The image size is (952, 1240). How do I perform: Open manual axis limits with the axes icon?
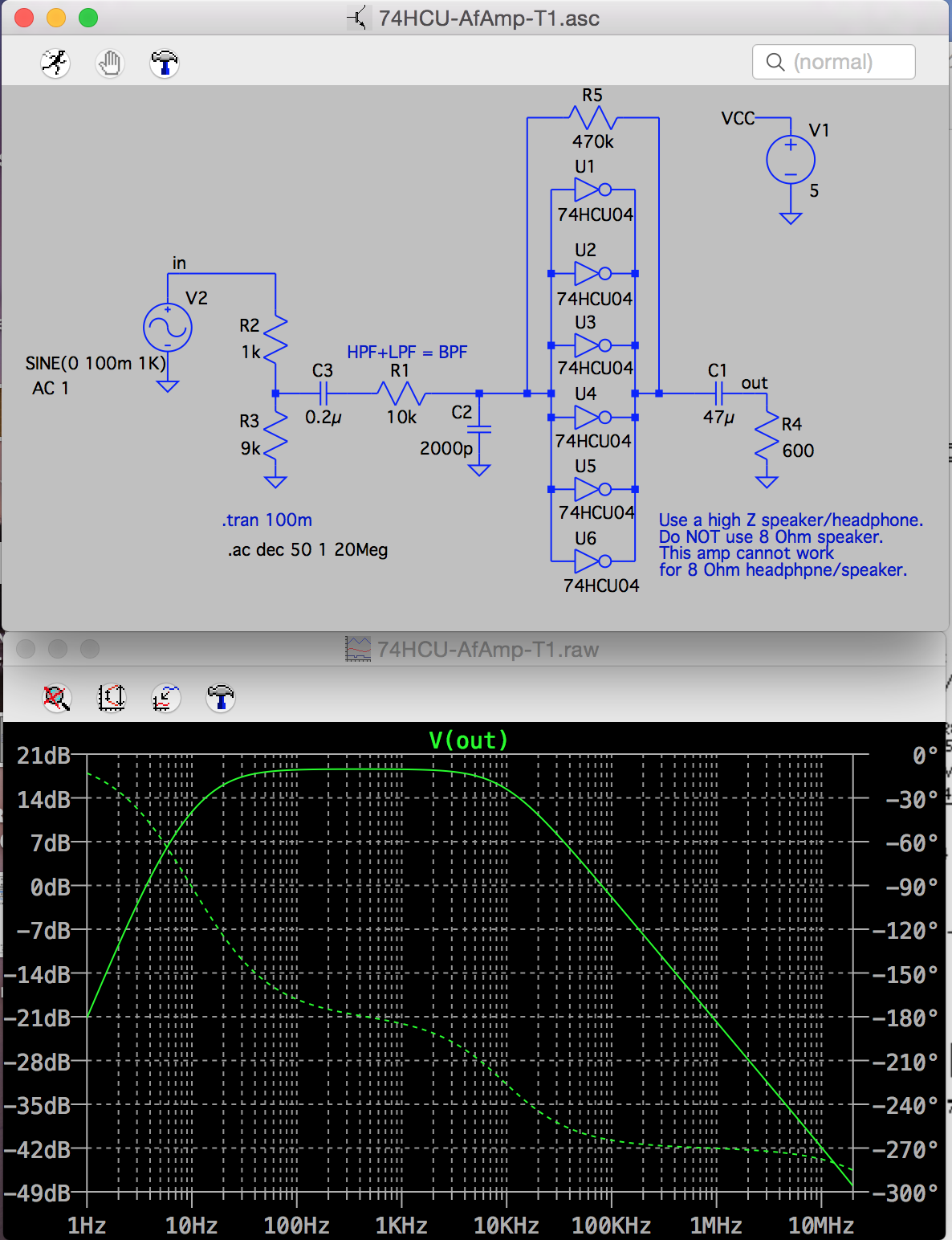tap(112, 699)
